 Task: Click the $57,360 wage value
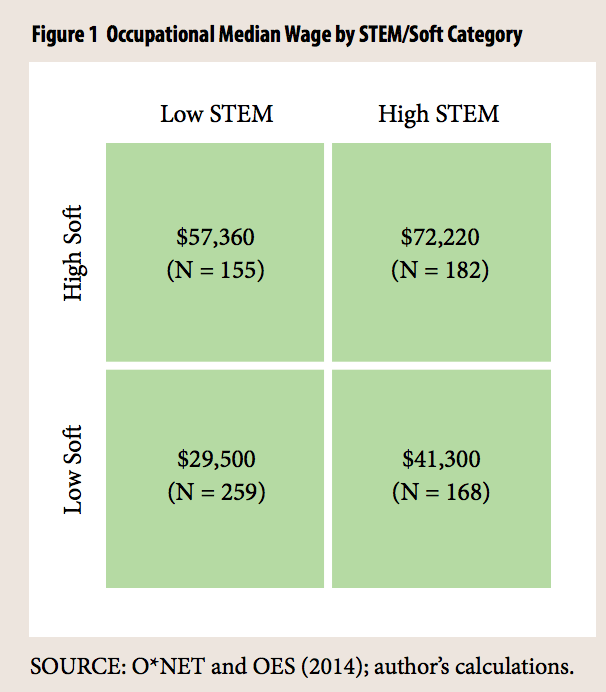click(x=215, y=238)
